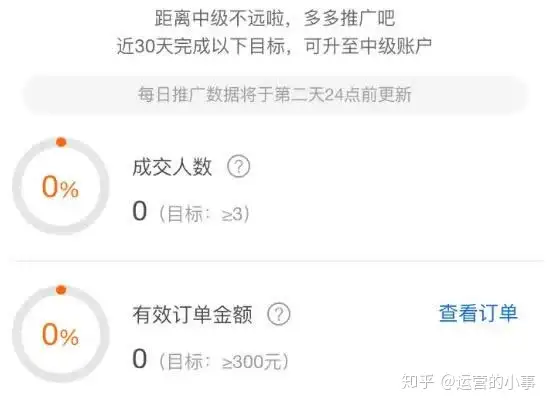550x406 pixels.
Task: Click the 目标: ≥300元 target text
Action: pyautogui.click(x=224, y=361)
